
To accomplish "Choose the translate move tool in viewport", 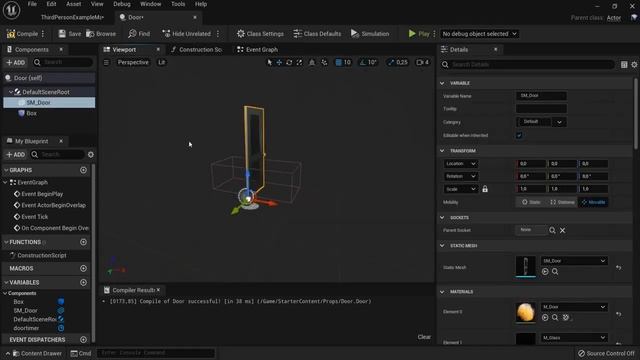I will tap(279, 62).
